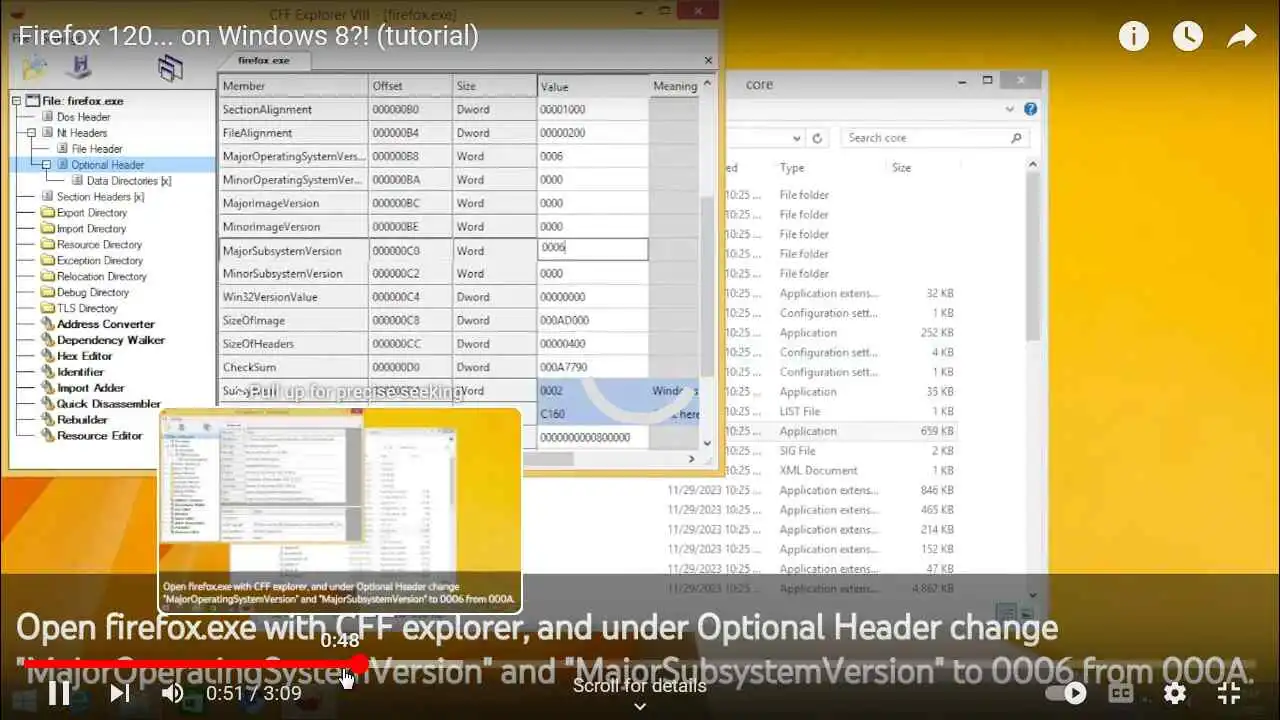The height and width of the screenshot is (720, 1280).
Task: Click the horizontal scrollbar right arrow
Action: tap(691, 459)
